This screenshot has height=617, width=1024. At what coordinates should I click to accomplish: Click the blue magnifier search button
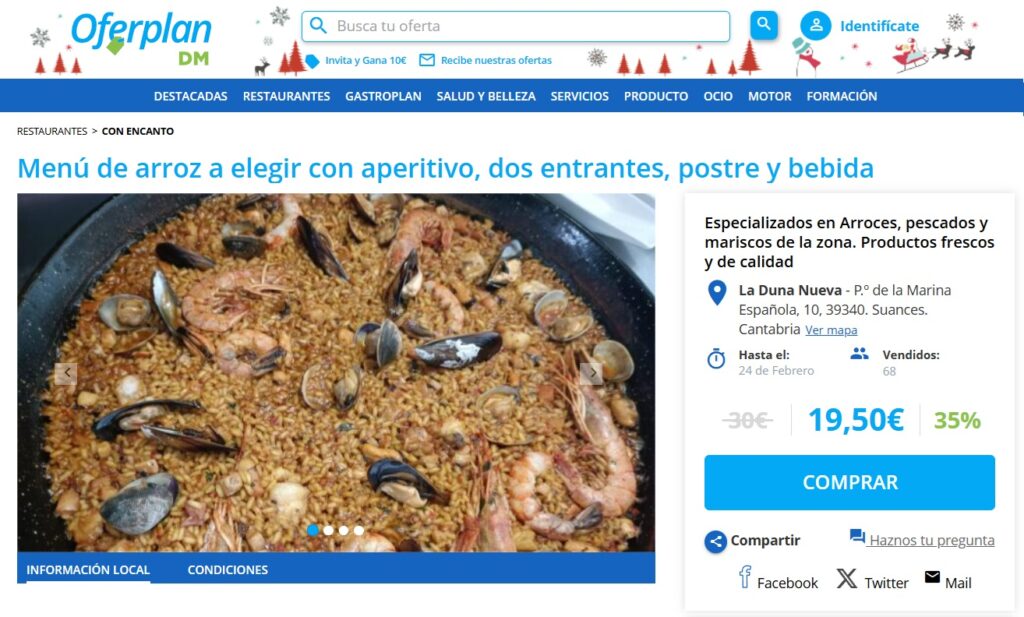click(x=763, y=25)
